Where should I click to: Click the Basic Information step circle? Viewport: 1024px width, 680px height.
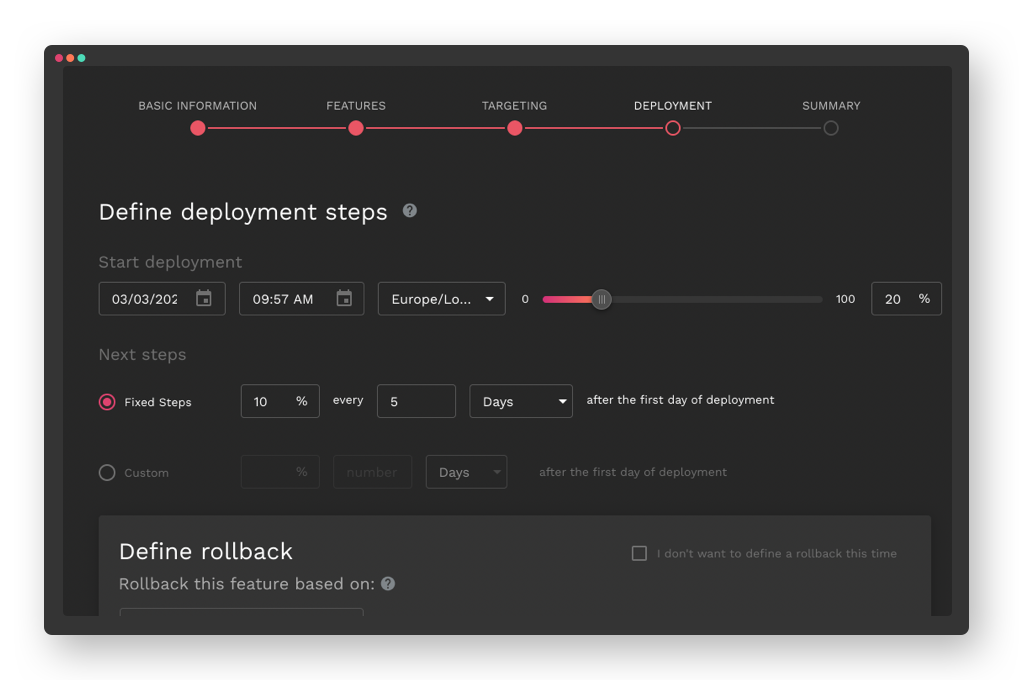pyautogui.click(x=198, y=128)
